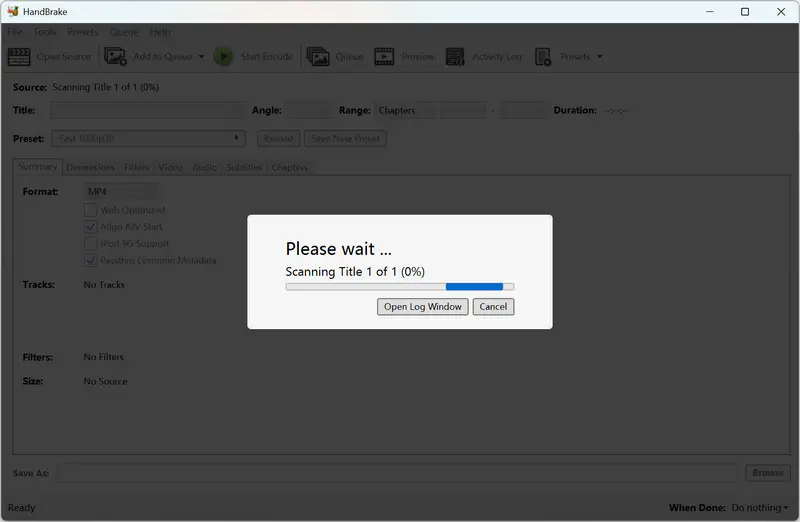800x522 pixels.
Task: Click the Open Source label
Action: [x=64, y=57]
